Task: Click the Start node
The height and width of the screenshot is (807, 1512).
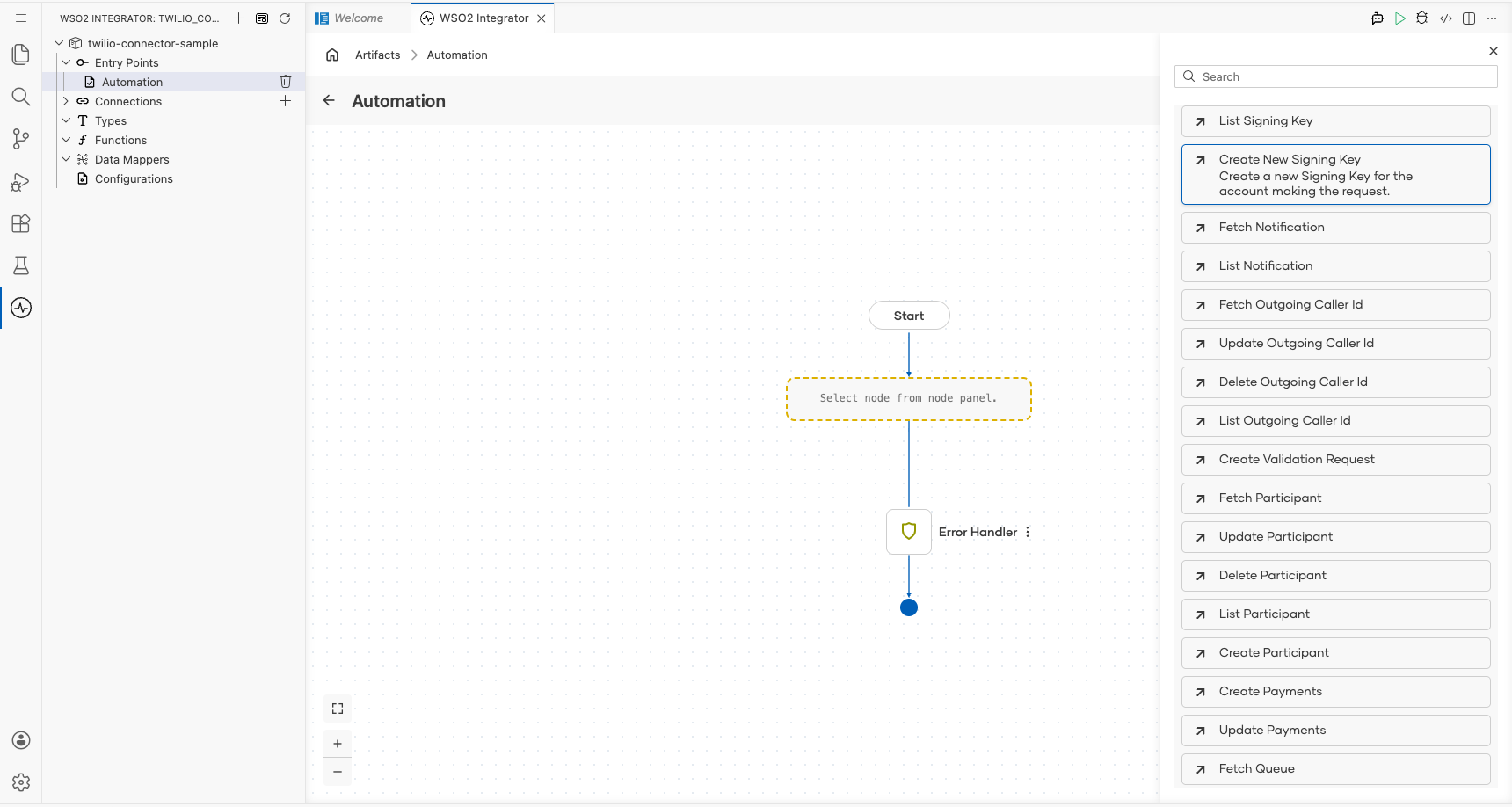Action: click(909, 316)
